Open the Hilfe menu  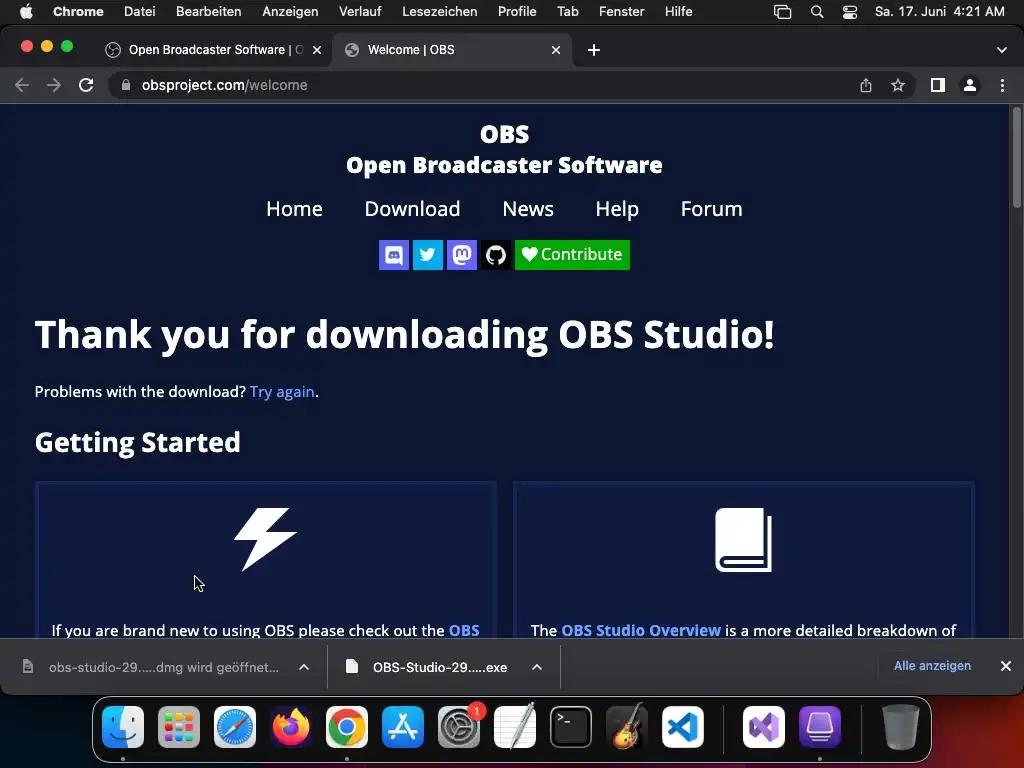(x=679, y=11)
